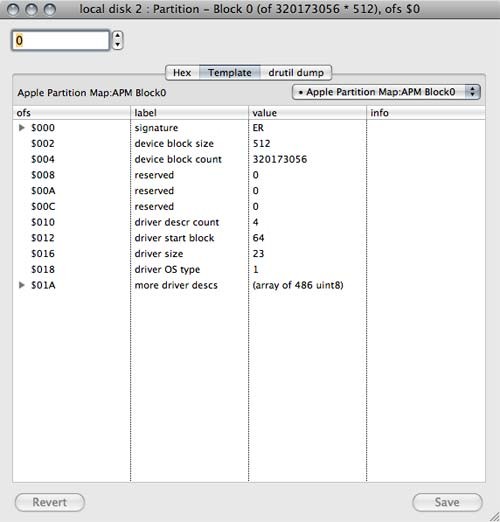500x522 pixels.
Task: Click the Save button
Action: 447,502
